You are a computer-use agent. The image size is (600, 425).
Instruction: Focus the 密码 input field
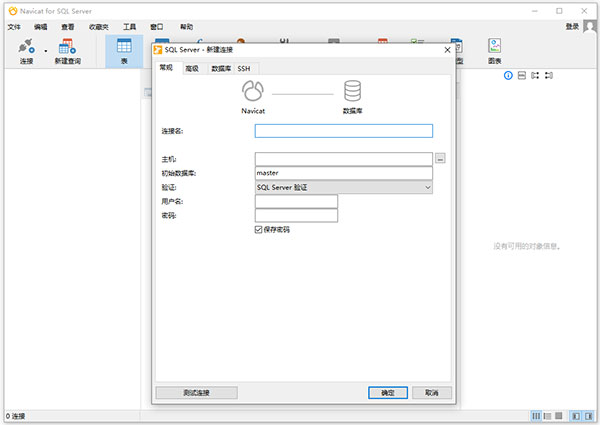296,216
